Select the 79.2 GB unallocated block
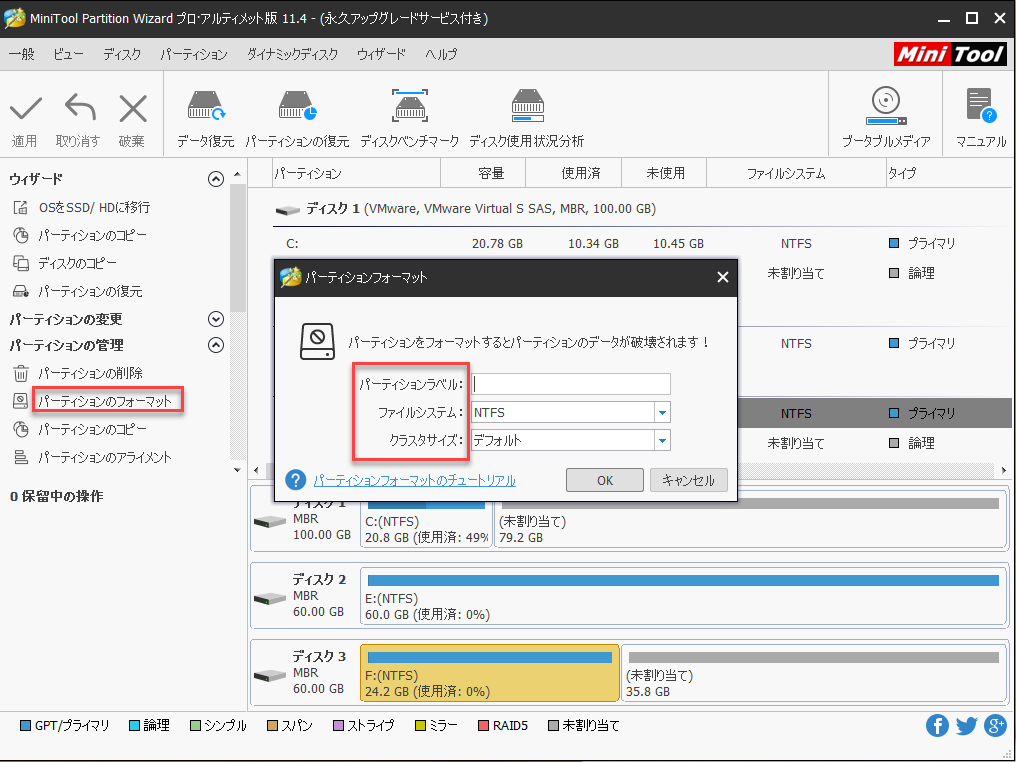This screenshot has width=1016, height=762. (x=750, y=518)
